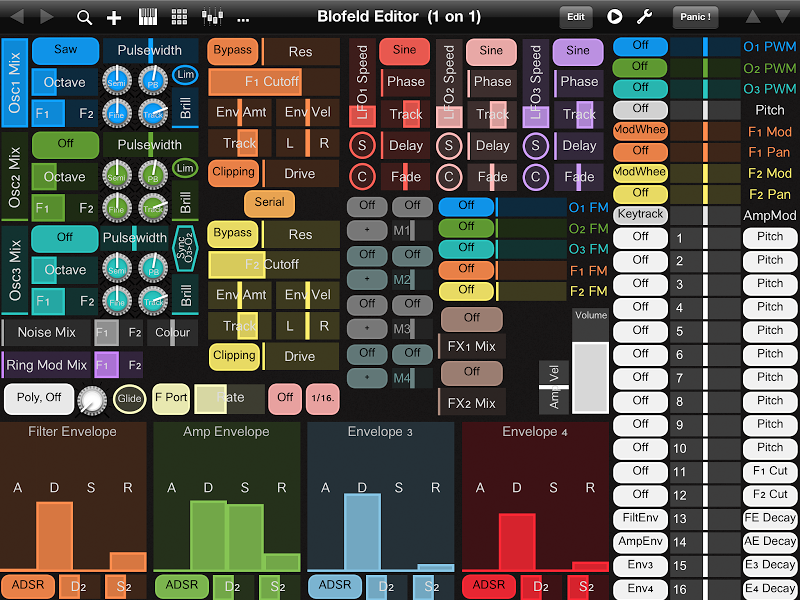Select the Filter Envelope ADSR mode button

(27, 586)
